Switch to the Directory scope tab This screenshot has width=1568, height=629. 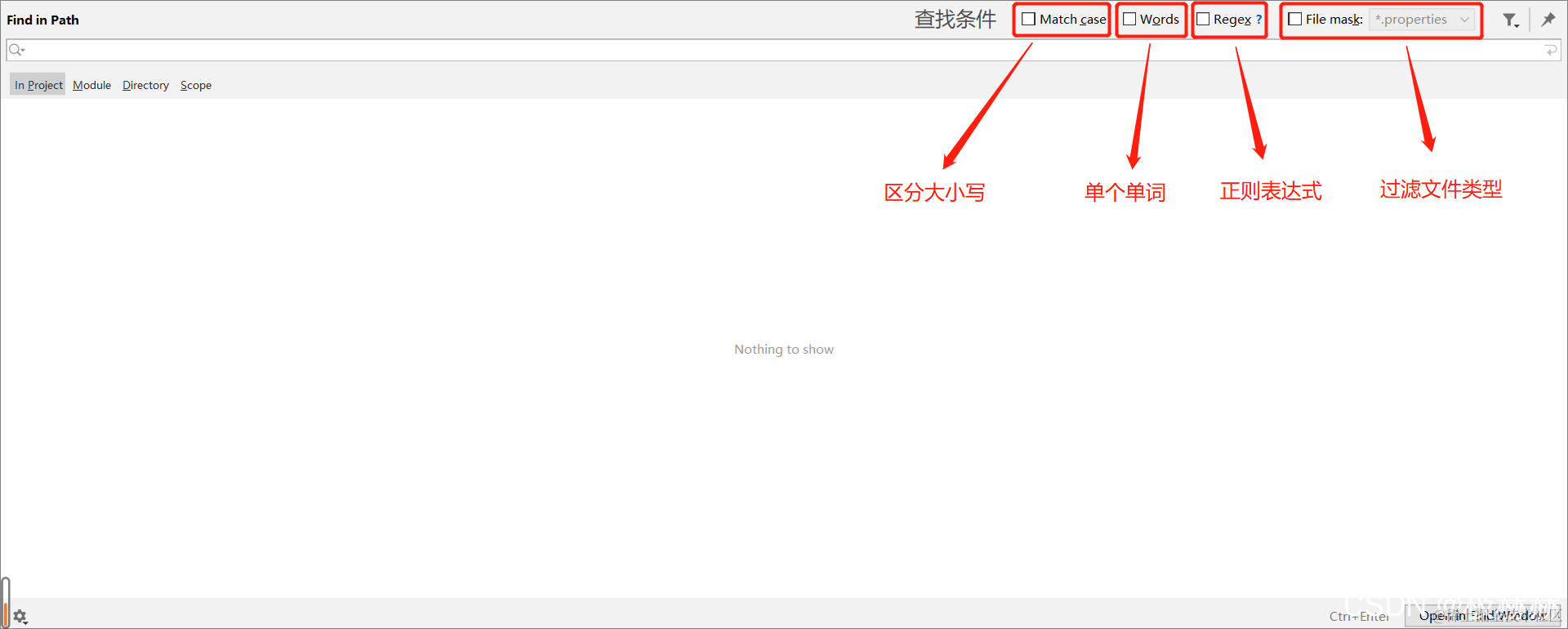[x=145, y=85]
